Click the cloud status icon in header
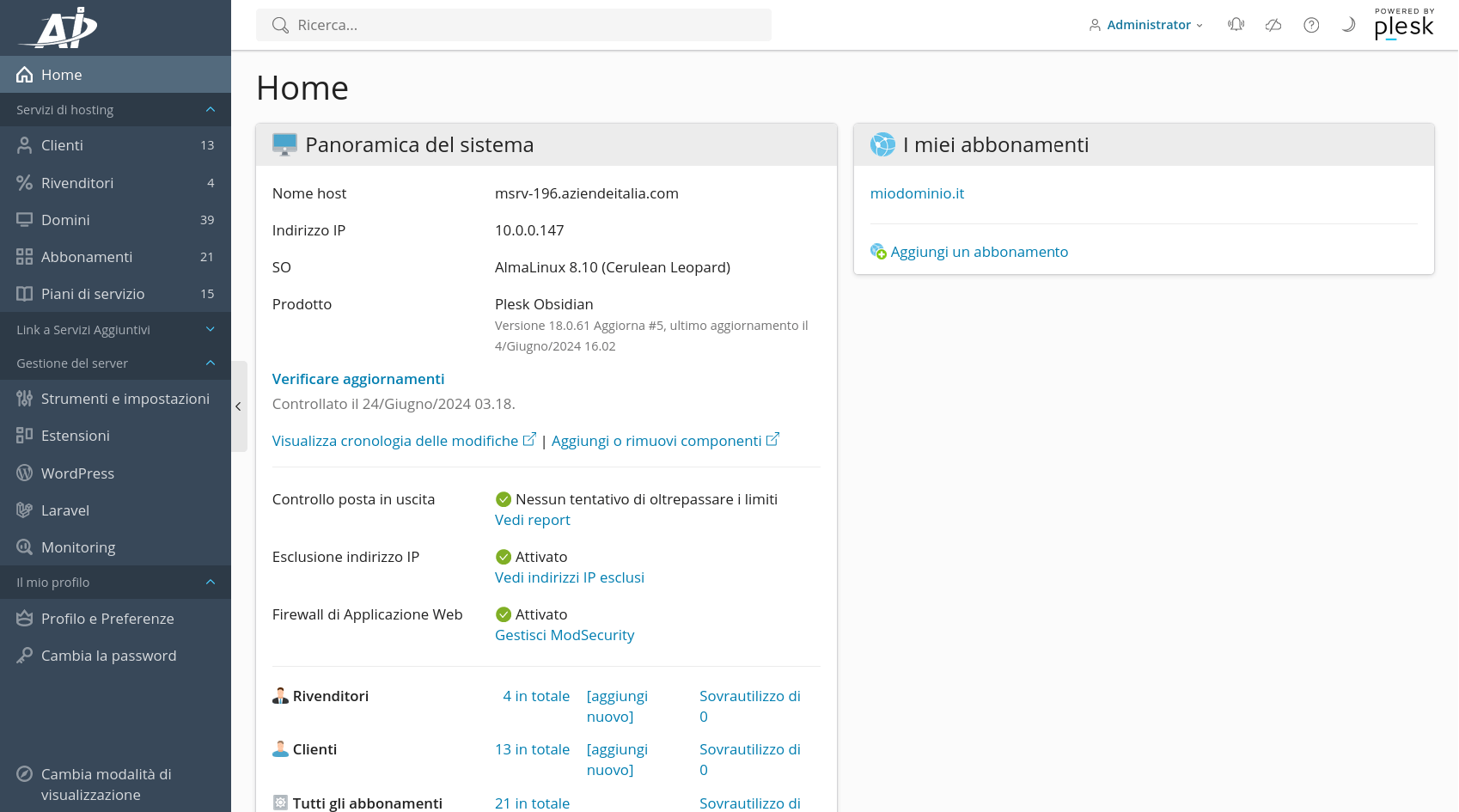1459x812 pixels. click(x=1273, y=25)
